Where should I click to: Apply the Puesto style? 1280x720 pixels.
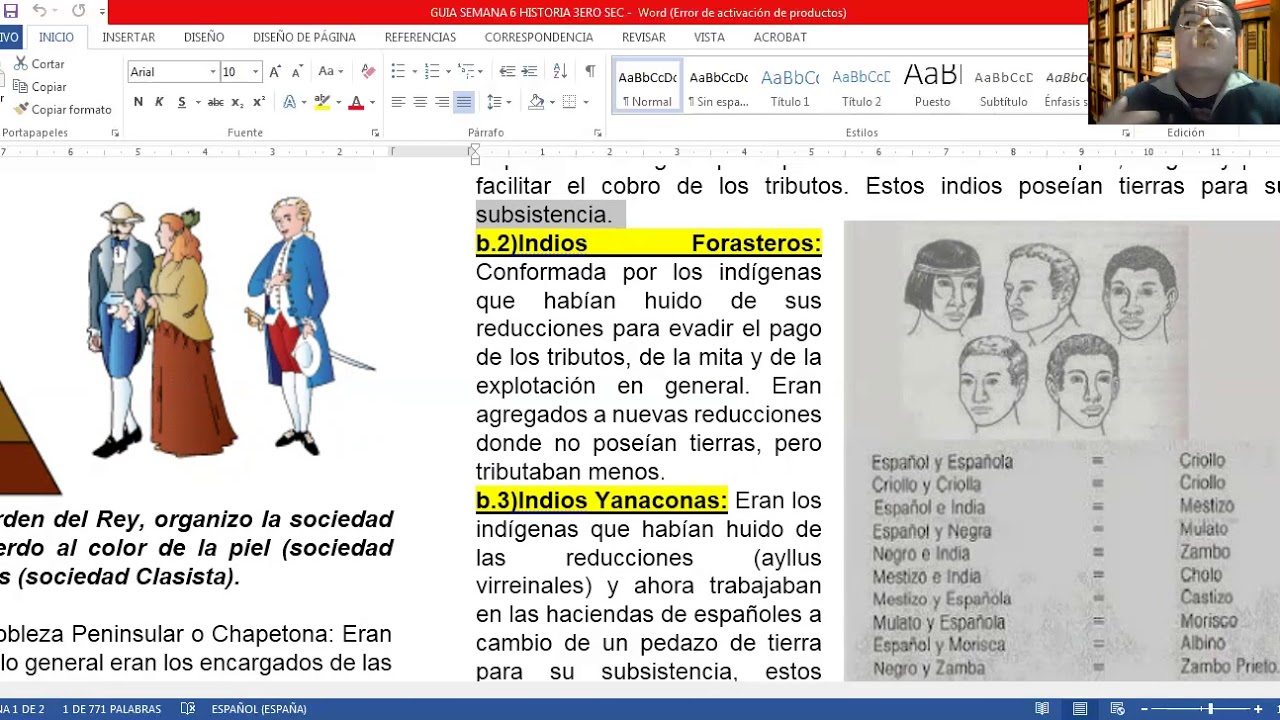point(932,87)
